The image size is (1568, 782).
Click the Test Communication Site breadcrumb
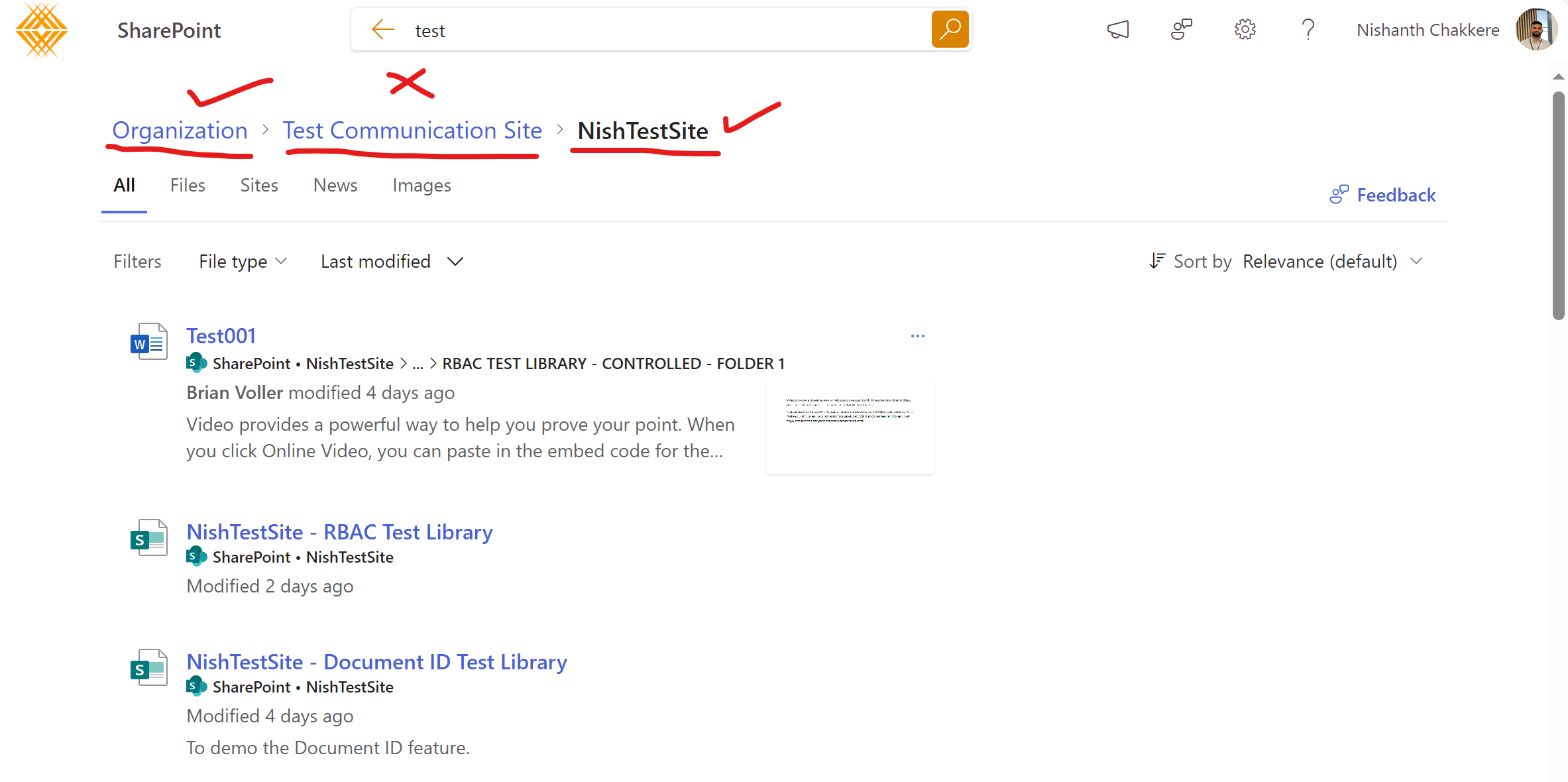412,131
